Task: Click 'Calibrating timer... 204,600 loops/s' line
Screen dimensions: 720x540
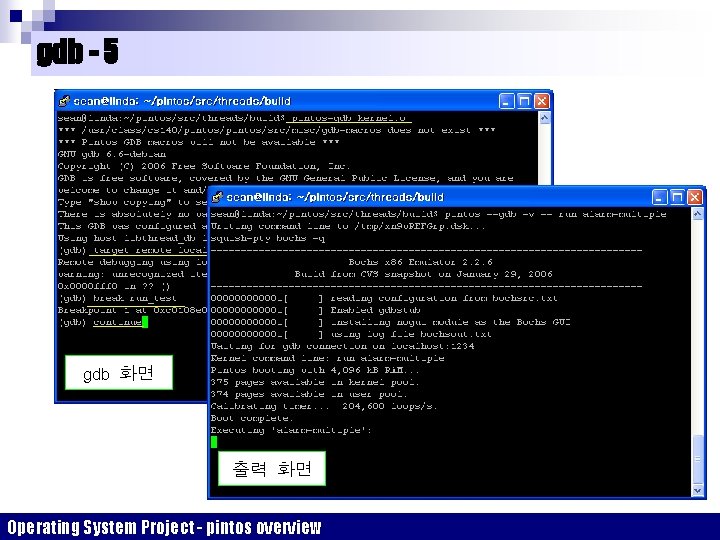Action: click(324, 406)
